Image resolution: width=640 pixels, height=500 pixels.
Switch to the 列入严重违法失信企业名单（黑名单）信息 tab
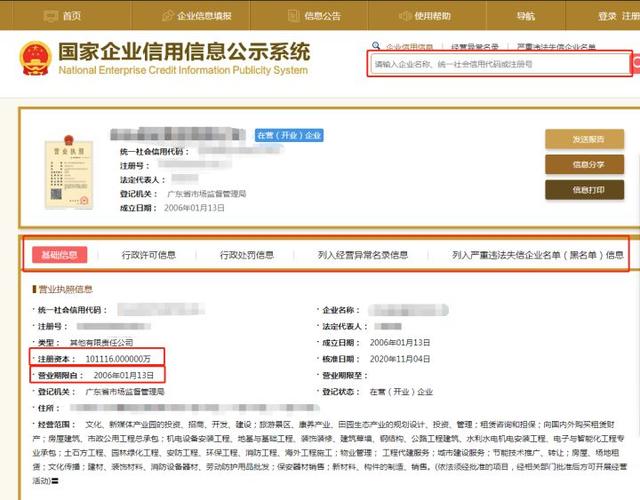(538, 255)
